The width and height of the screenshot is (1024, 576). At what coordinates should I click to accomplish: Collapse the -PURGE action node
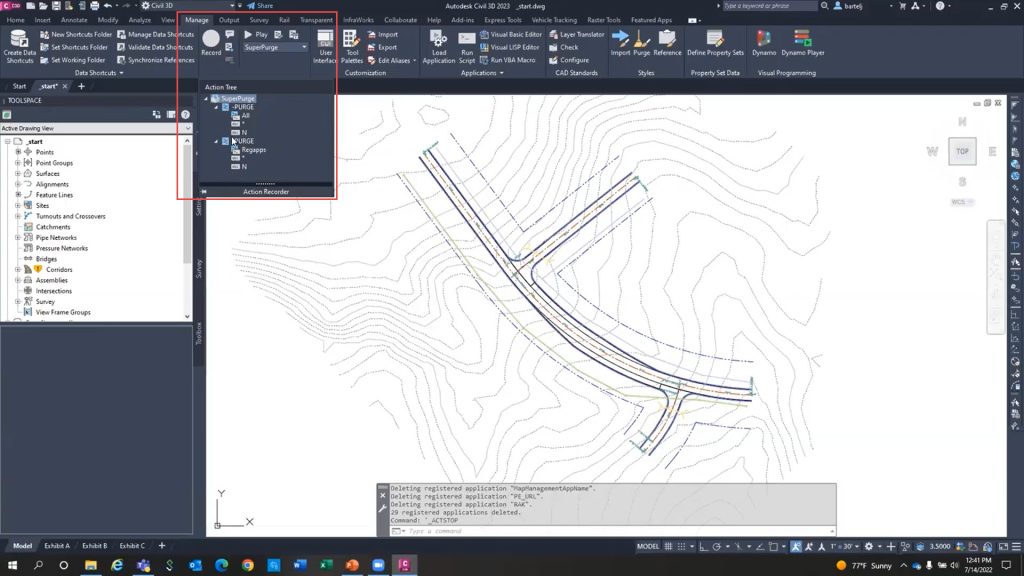tap(216, 107)
